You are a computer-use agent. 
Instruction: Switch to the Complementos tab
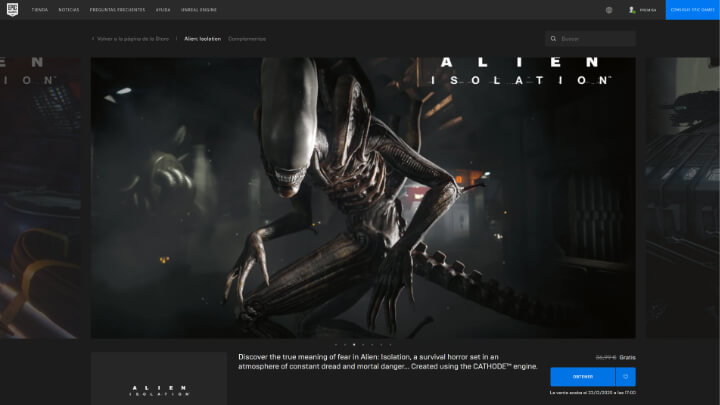[x=247, y=39]
